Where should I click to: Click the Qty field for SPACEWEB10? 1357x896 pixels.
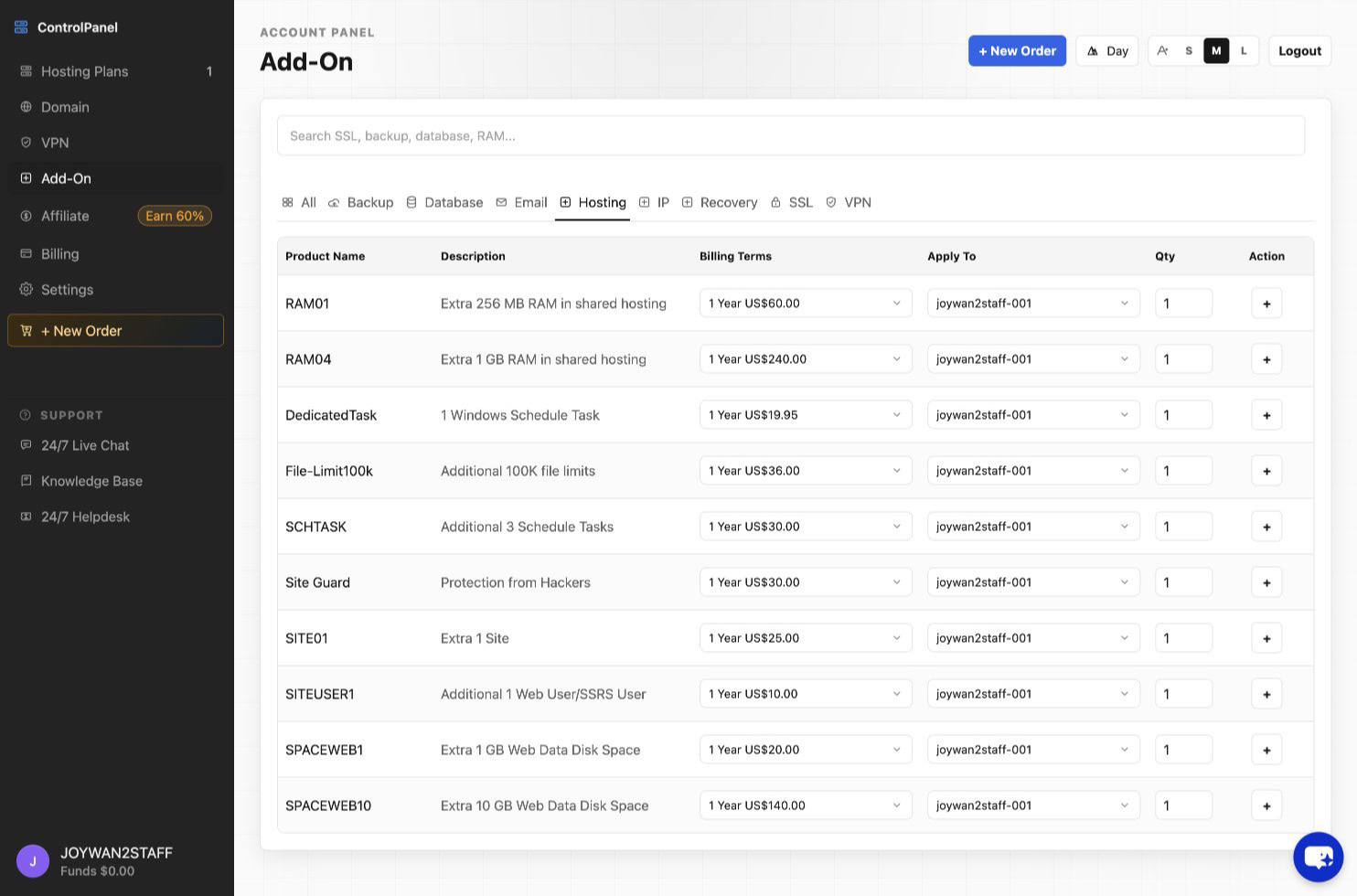[1183, 805]
